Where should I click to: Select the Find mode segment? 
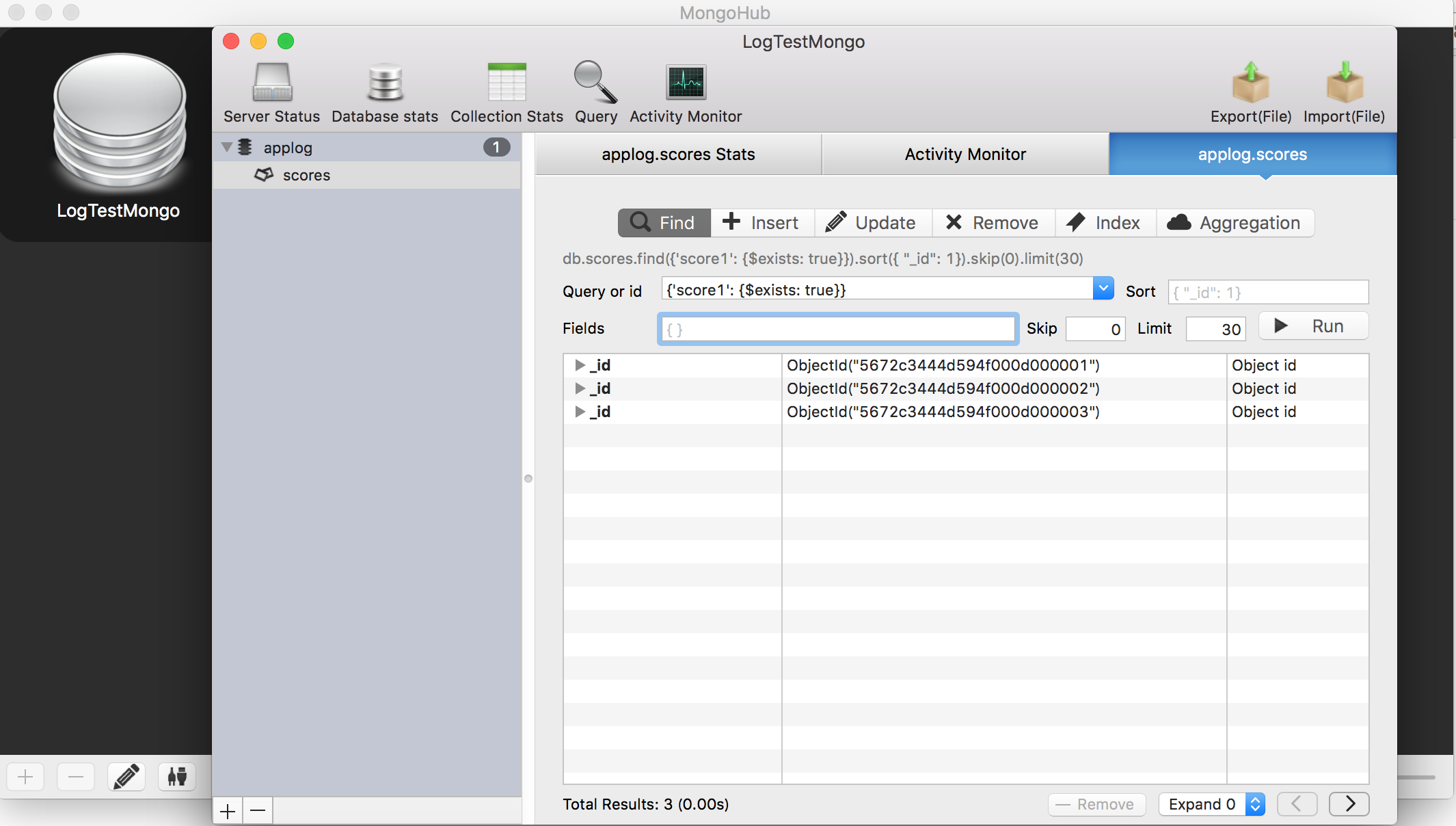pyautogui.click(x=664, y=223)
